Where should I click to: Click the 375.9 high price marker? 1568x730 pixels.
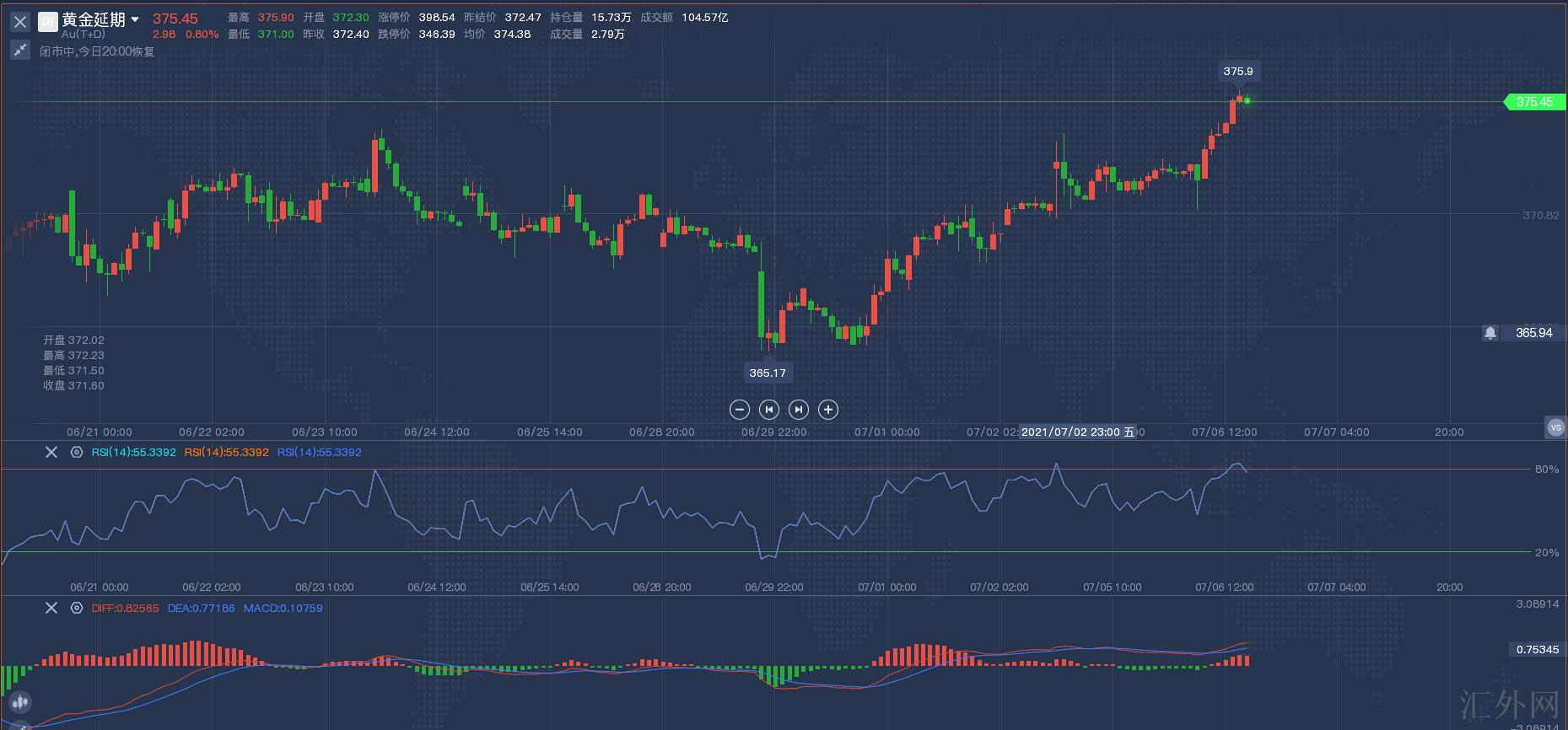[1237, 72]
